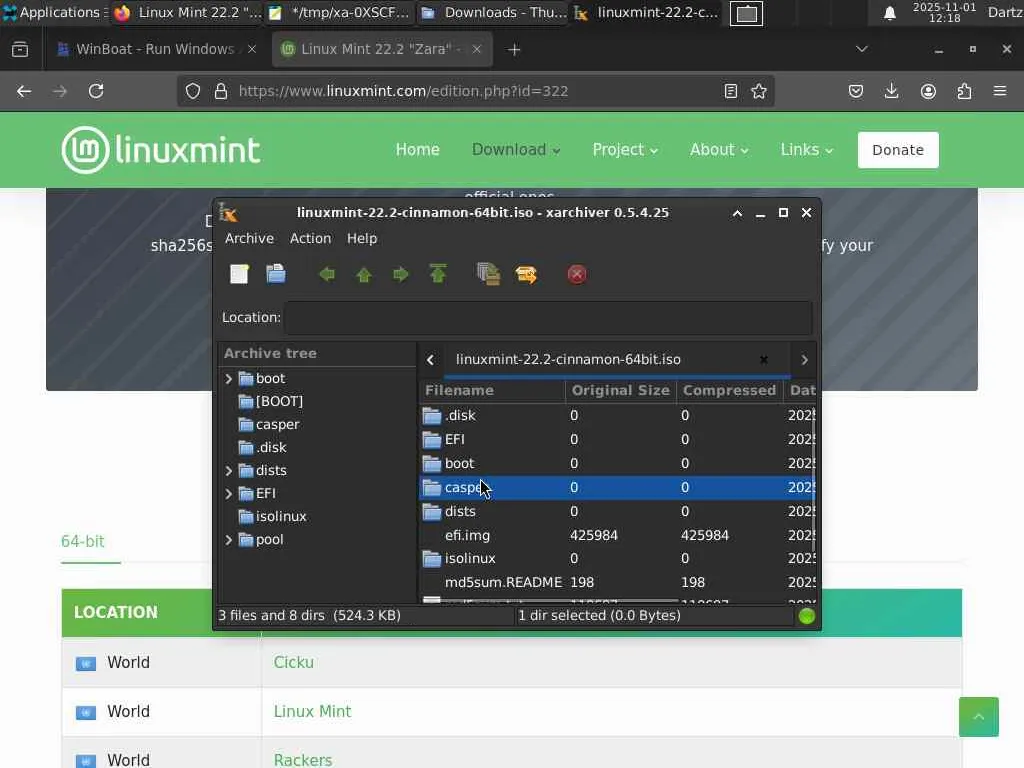Image resolution: width=1024 pixels, height=768 pixels.
Task: Click the Location path field in xarchiver
Action: 549,317
